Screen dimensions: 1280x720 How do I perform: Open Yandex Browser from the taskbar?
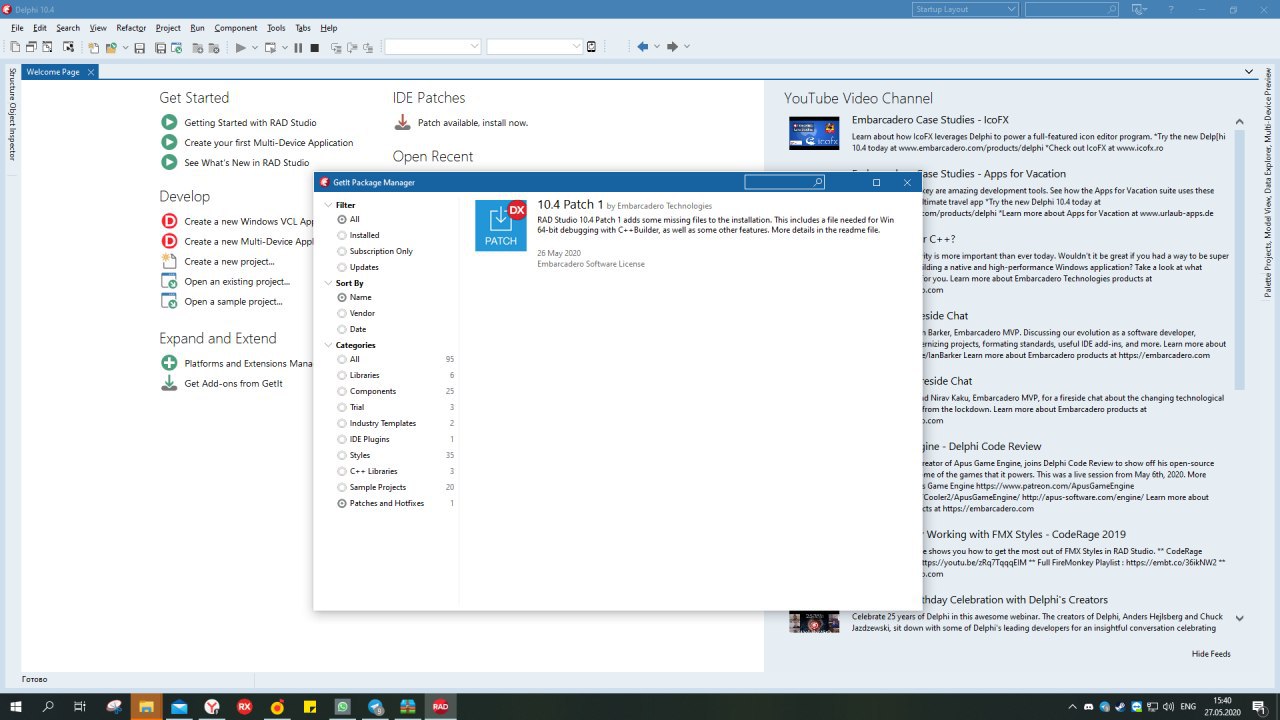pyautogui.click(x=212, y=706)
